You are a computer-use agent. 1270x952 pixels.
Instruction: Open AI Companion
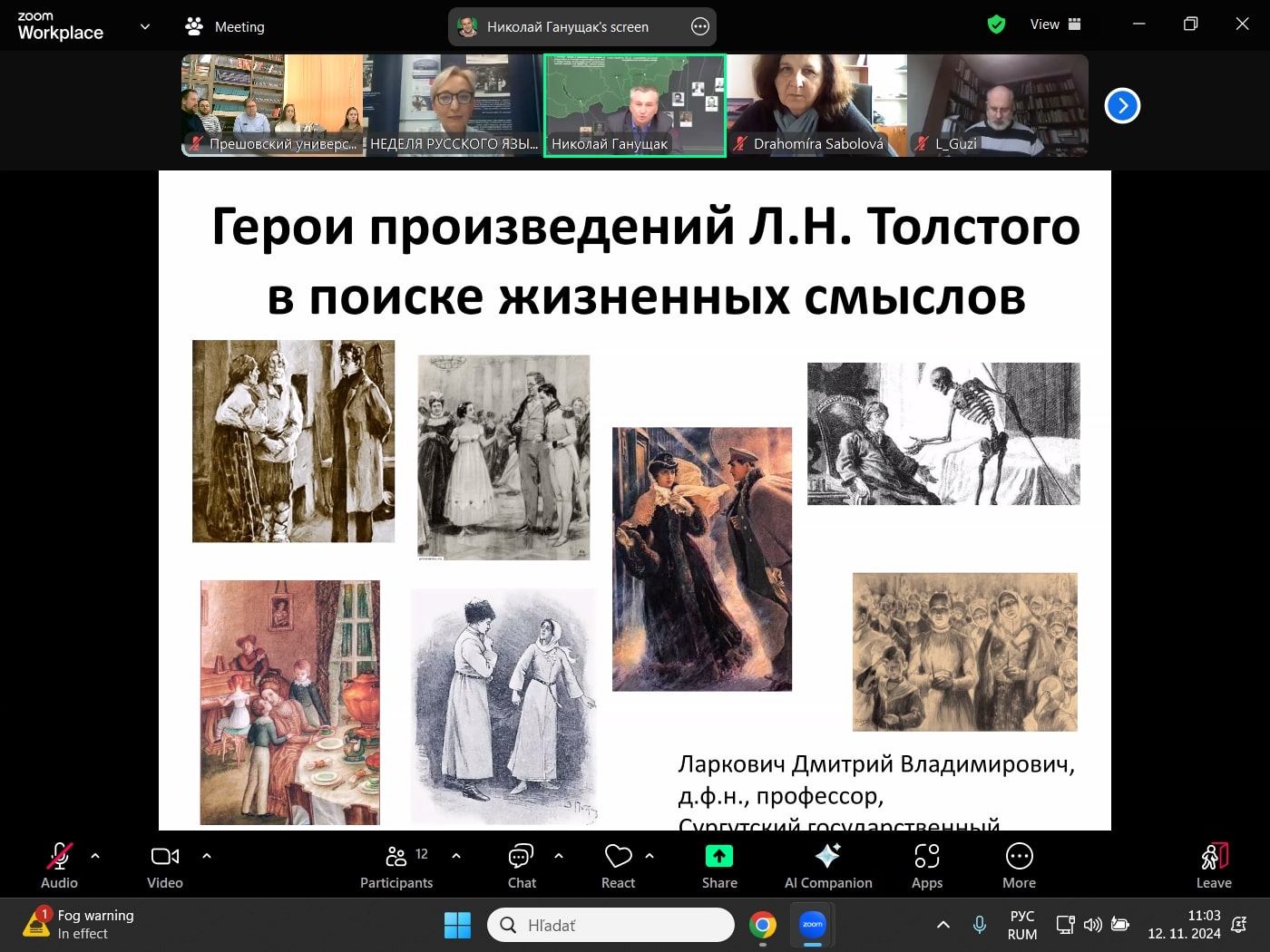pyautogui.click(x=828, y=866)
